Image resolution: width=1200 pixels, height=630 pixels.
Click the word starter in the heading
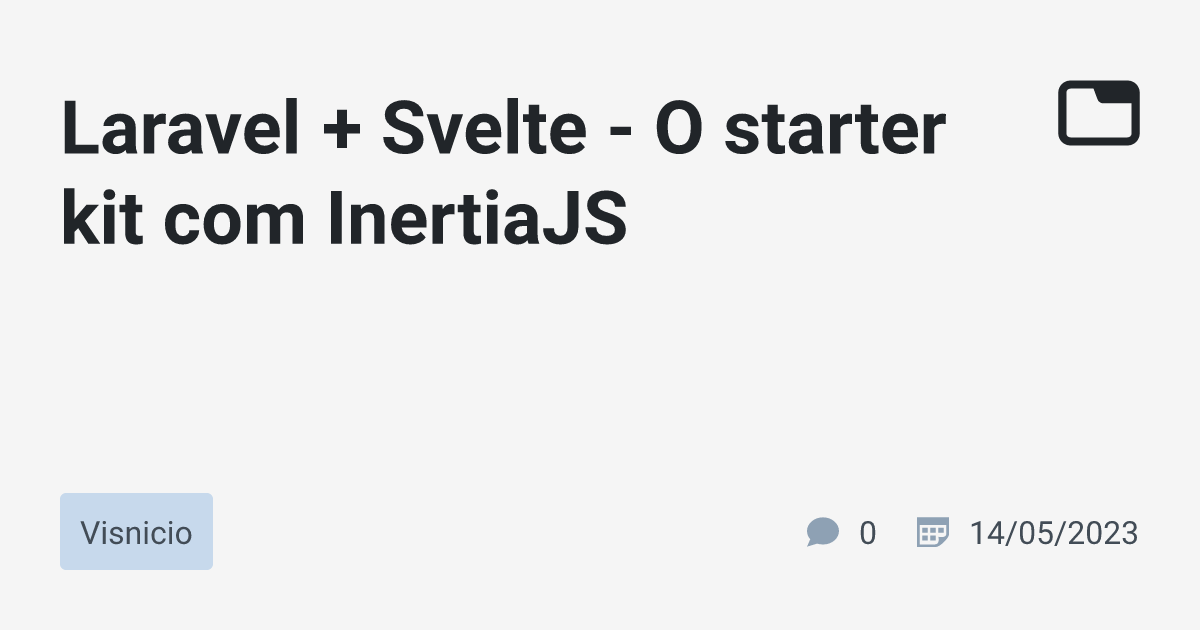[x=834, y=130]
